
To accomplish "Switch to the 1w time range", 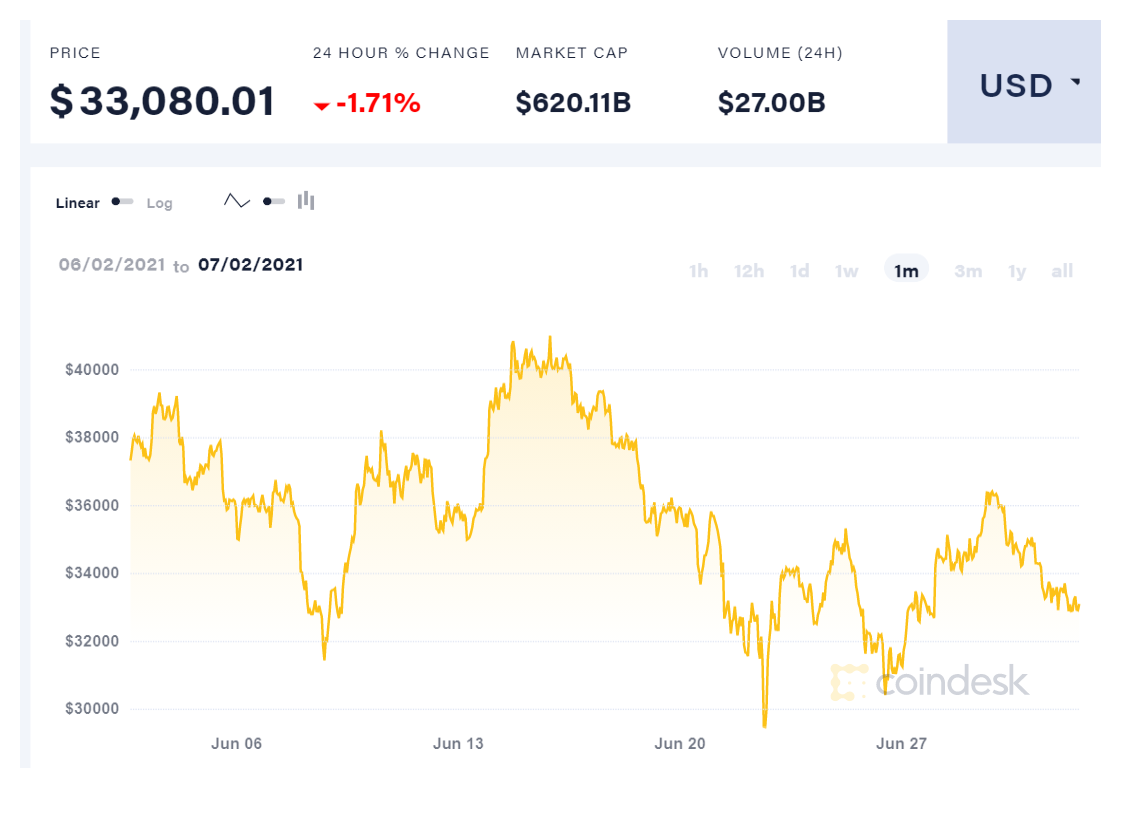I will pyautogui.click(x=847, y=271).
